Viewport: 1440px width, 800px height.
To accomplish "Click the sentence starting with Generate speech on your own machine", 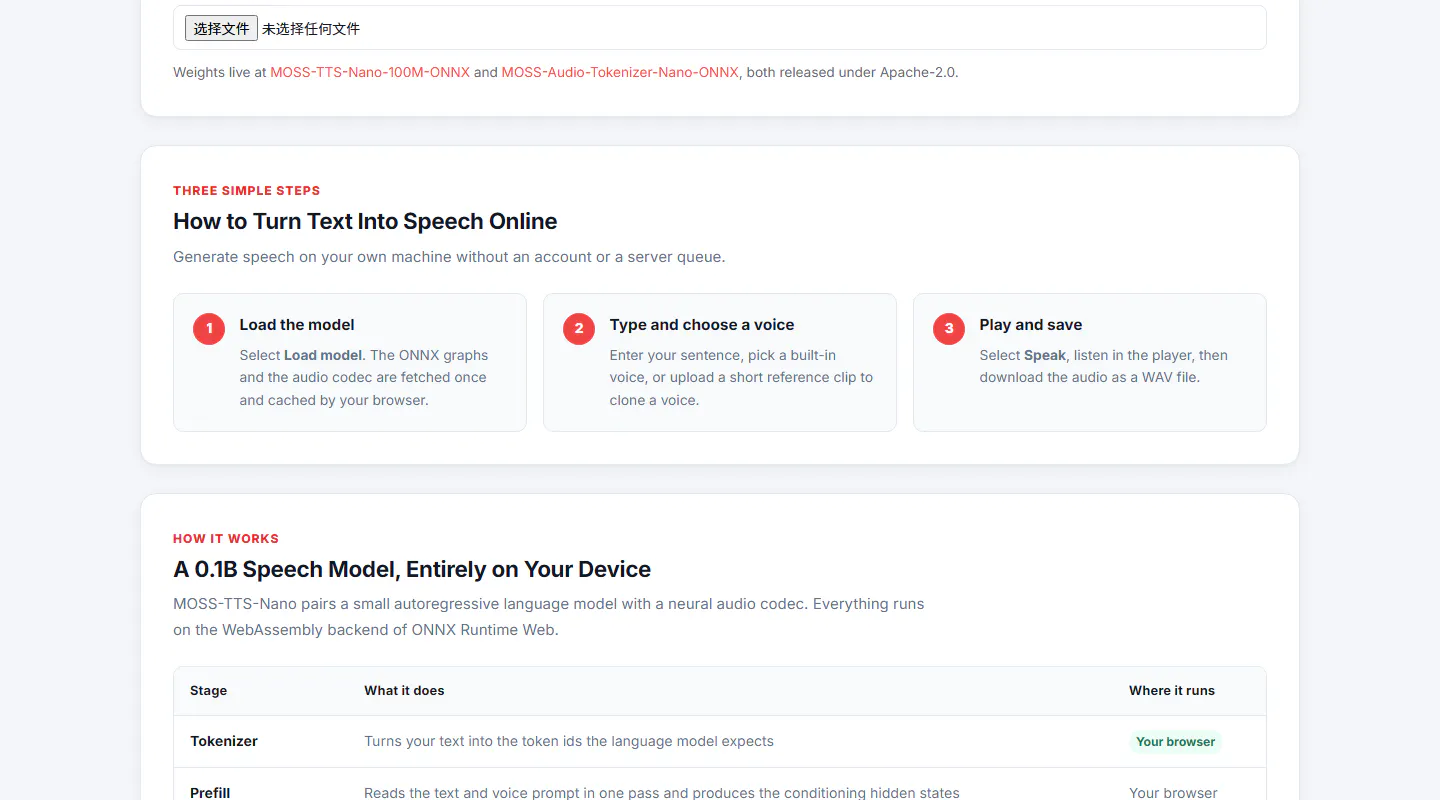I will pos(449,257).
